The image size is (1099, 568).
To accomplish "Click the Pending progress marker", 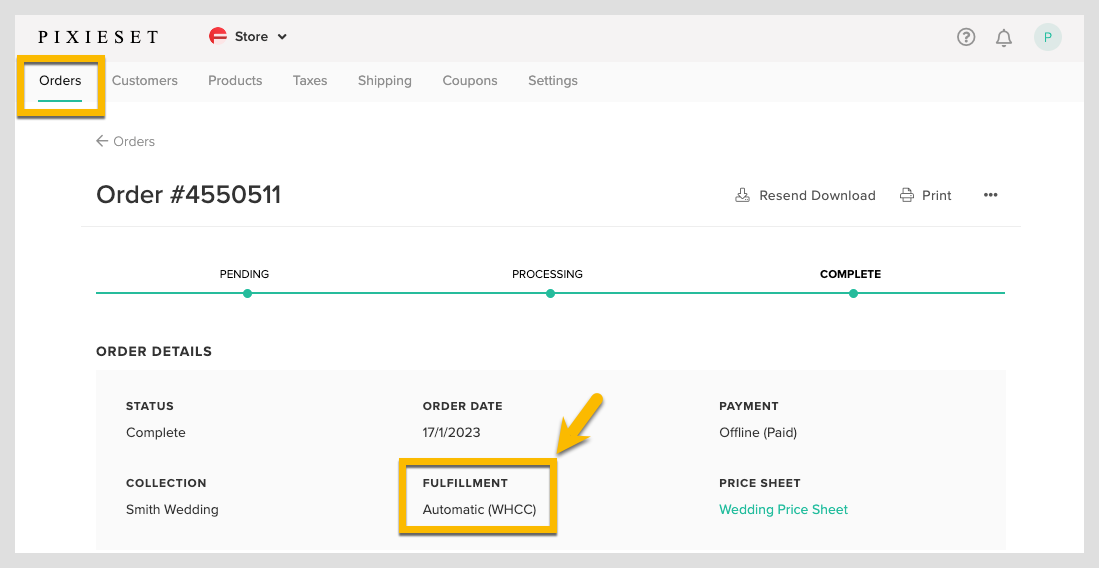I will coord(247,293).
